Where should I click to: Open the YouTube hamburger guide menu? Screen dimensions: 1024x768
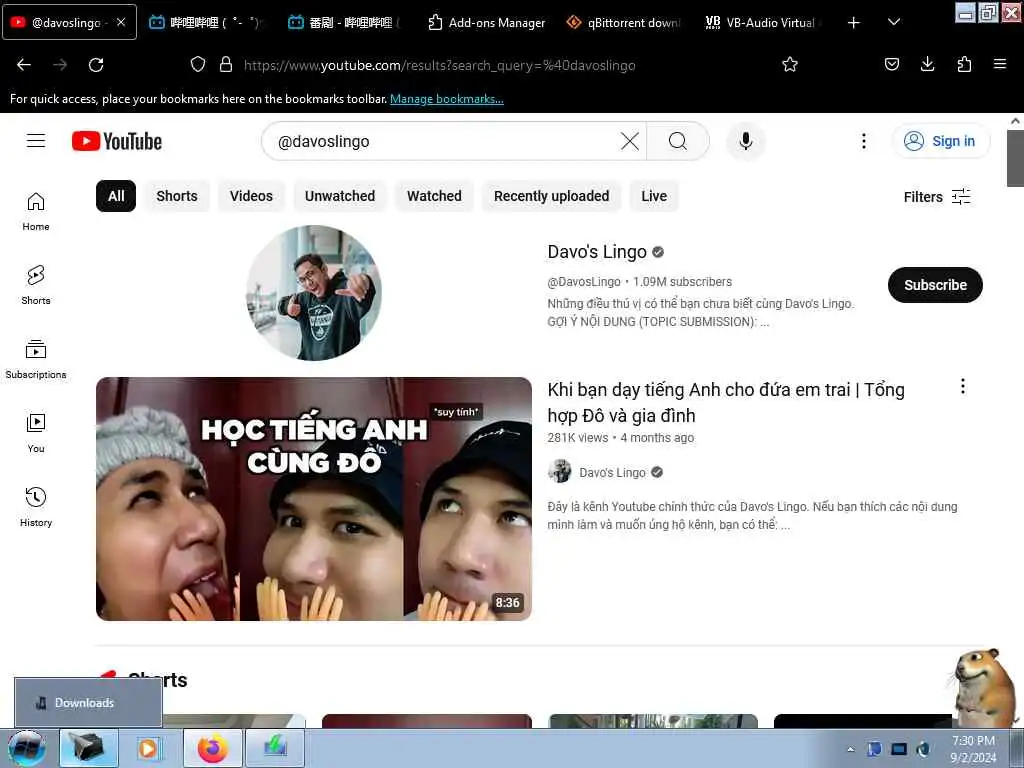click(36, 141)
